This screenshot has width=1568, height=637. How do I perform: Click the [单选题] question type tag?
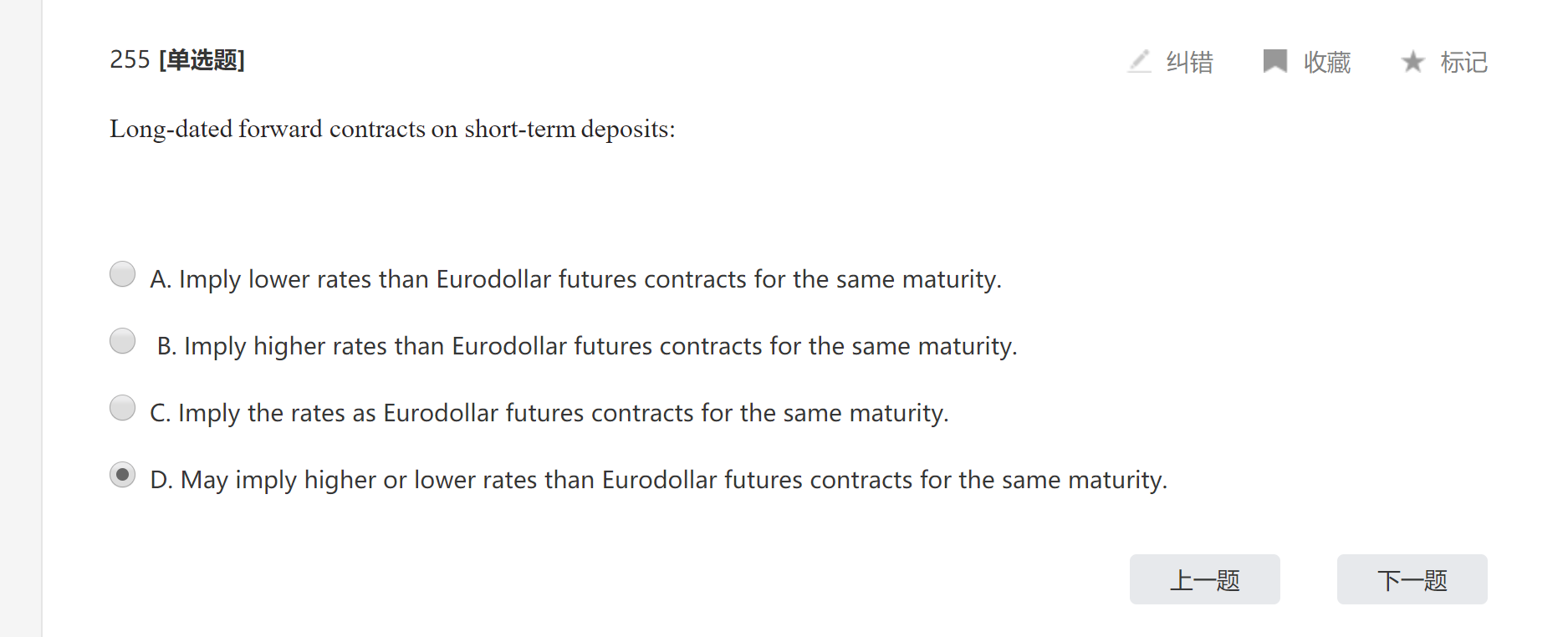click(202, 60)
